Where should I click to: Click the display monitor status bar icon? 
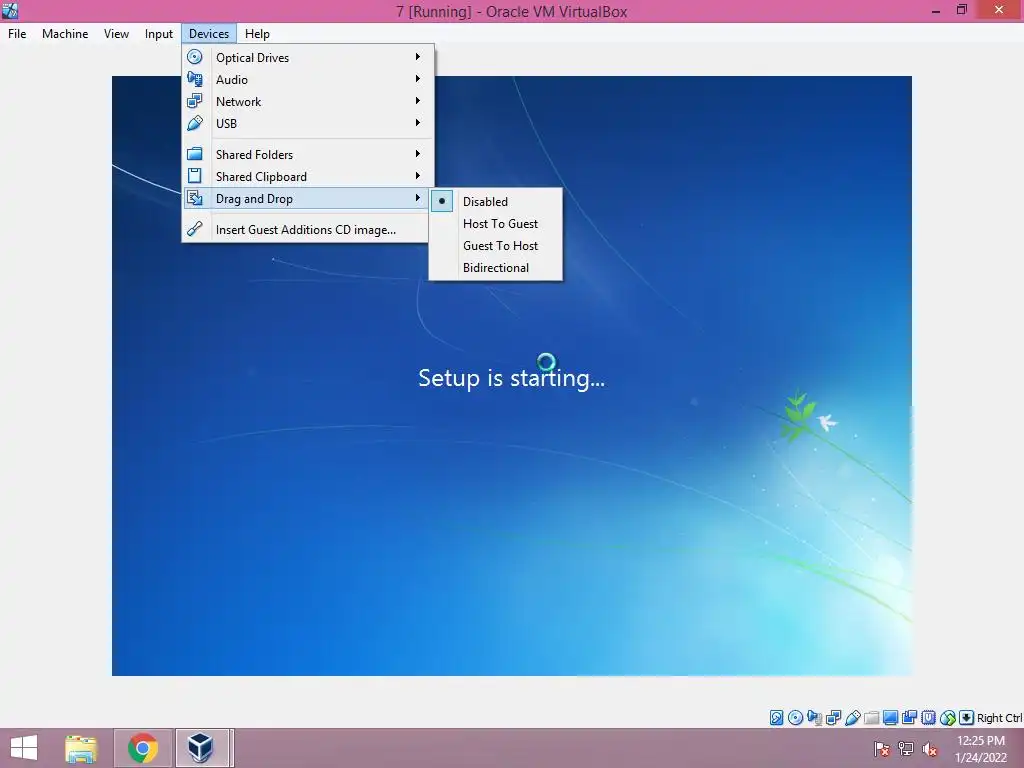[x=890, y=718]
